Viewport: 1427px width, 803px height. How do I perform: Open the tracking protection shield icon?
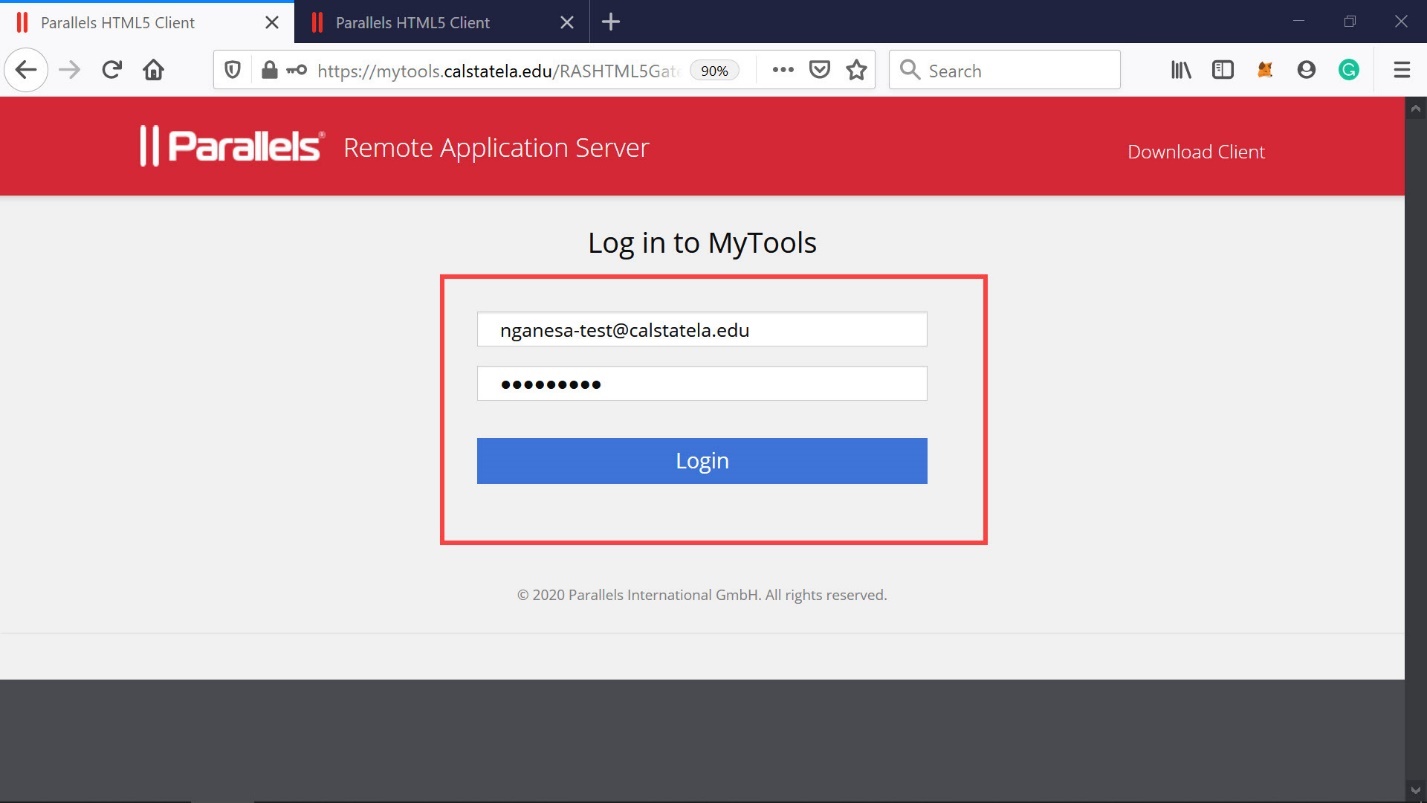click(233, 70)
